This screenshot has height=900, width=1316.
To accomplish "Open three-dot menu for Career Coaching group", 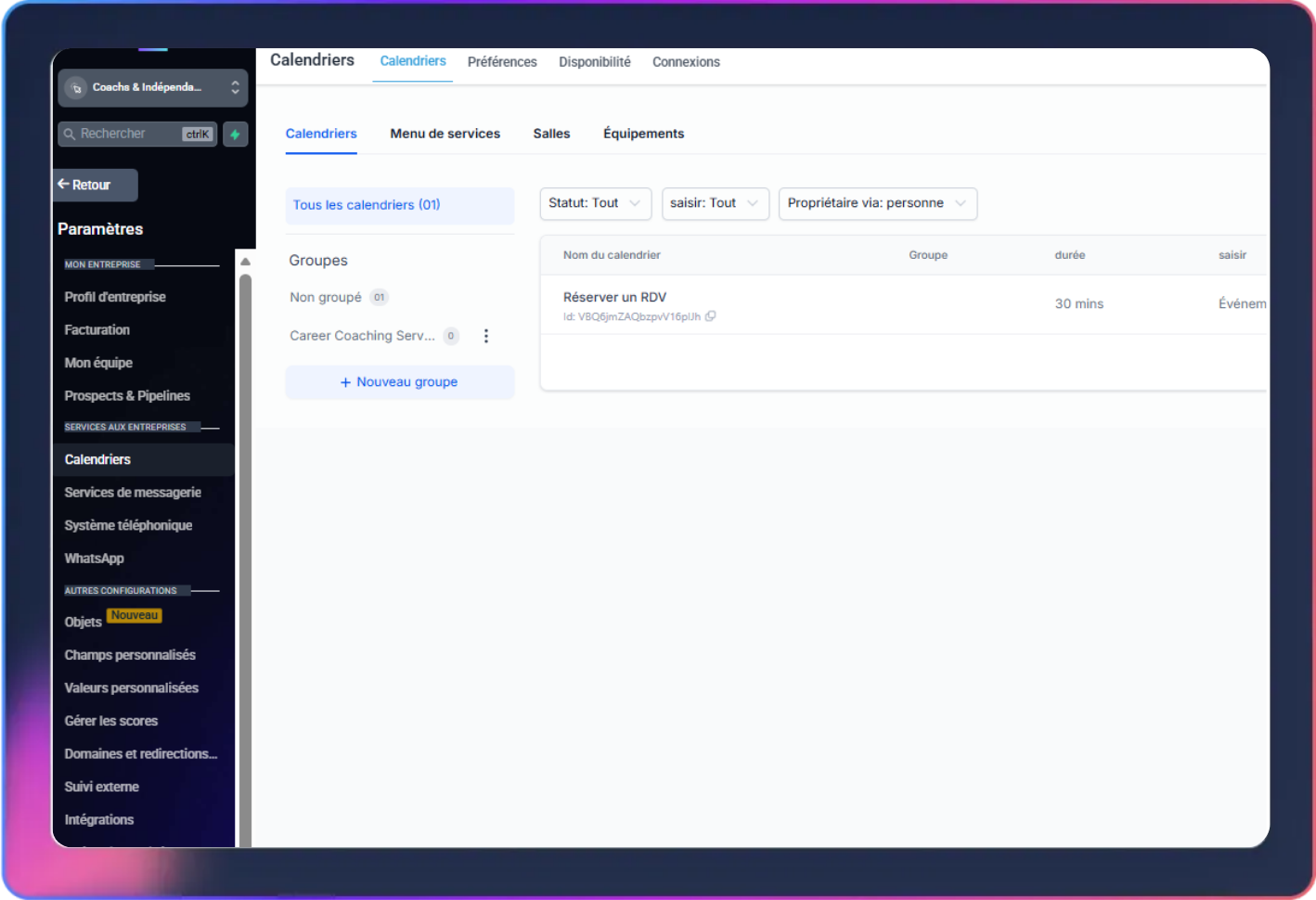I will coord(485,336).
